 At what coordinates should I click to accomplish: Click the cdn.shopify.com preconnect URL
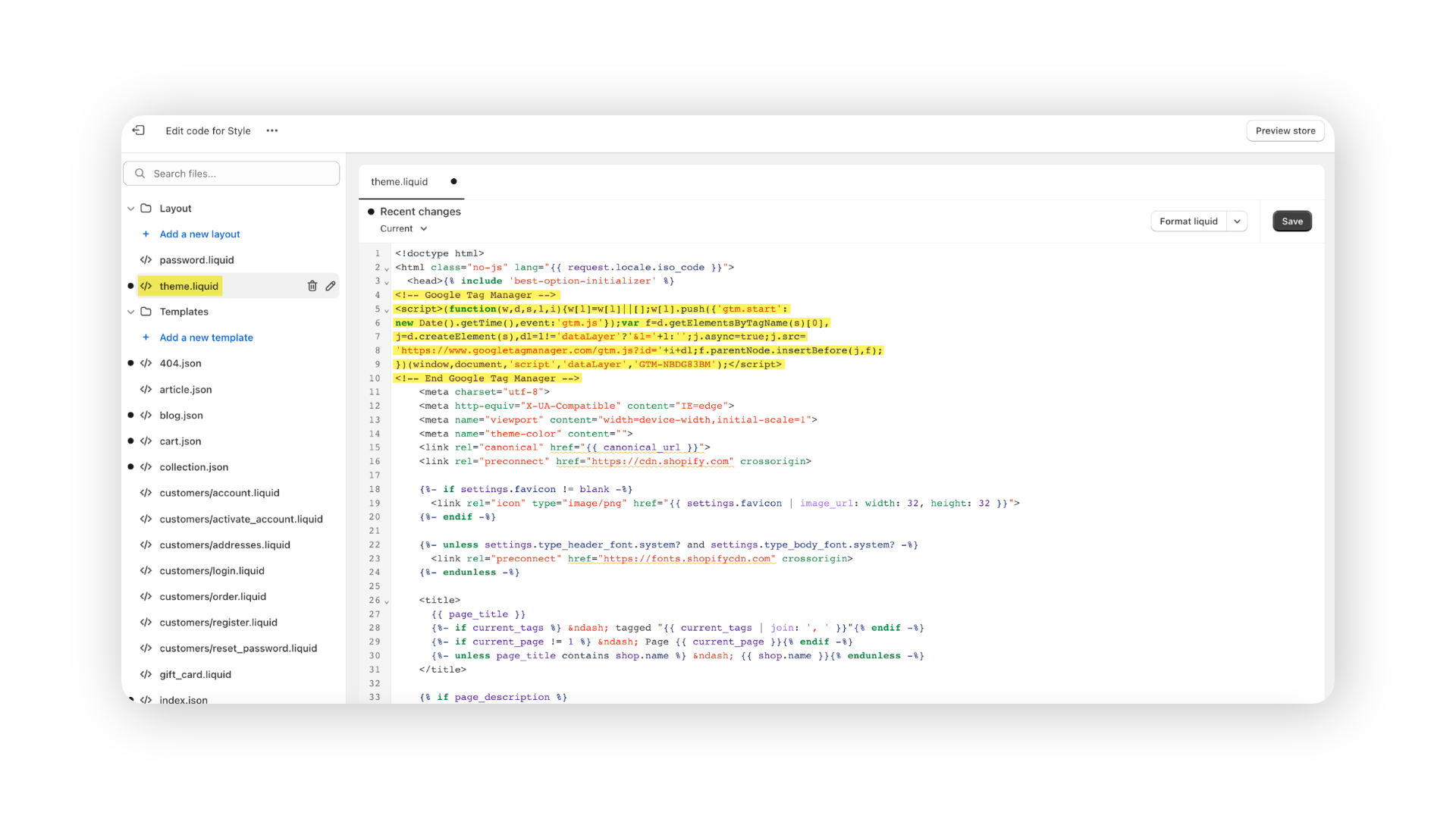(x=662, y=461)
